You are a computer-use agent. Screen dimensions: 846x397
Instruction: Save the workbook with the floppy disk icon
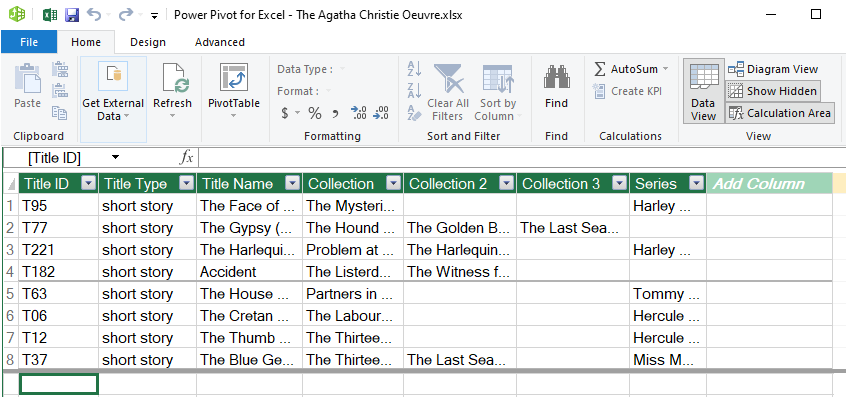click(x=72, y=15)
